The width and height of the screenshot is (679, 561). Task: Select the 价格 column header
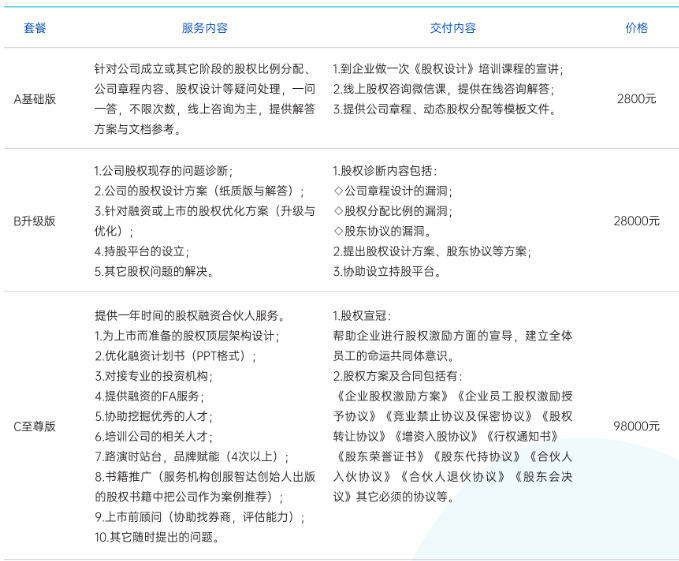coord(636,28)
